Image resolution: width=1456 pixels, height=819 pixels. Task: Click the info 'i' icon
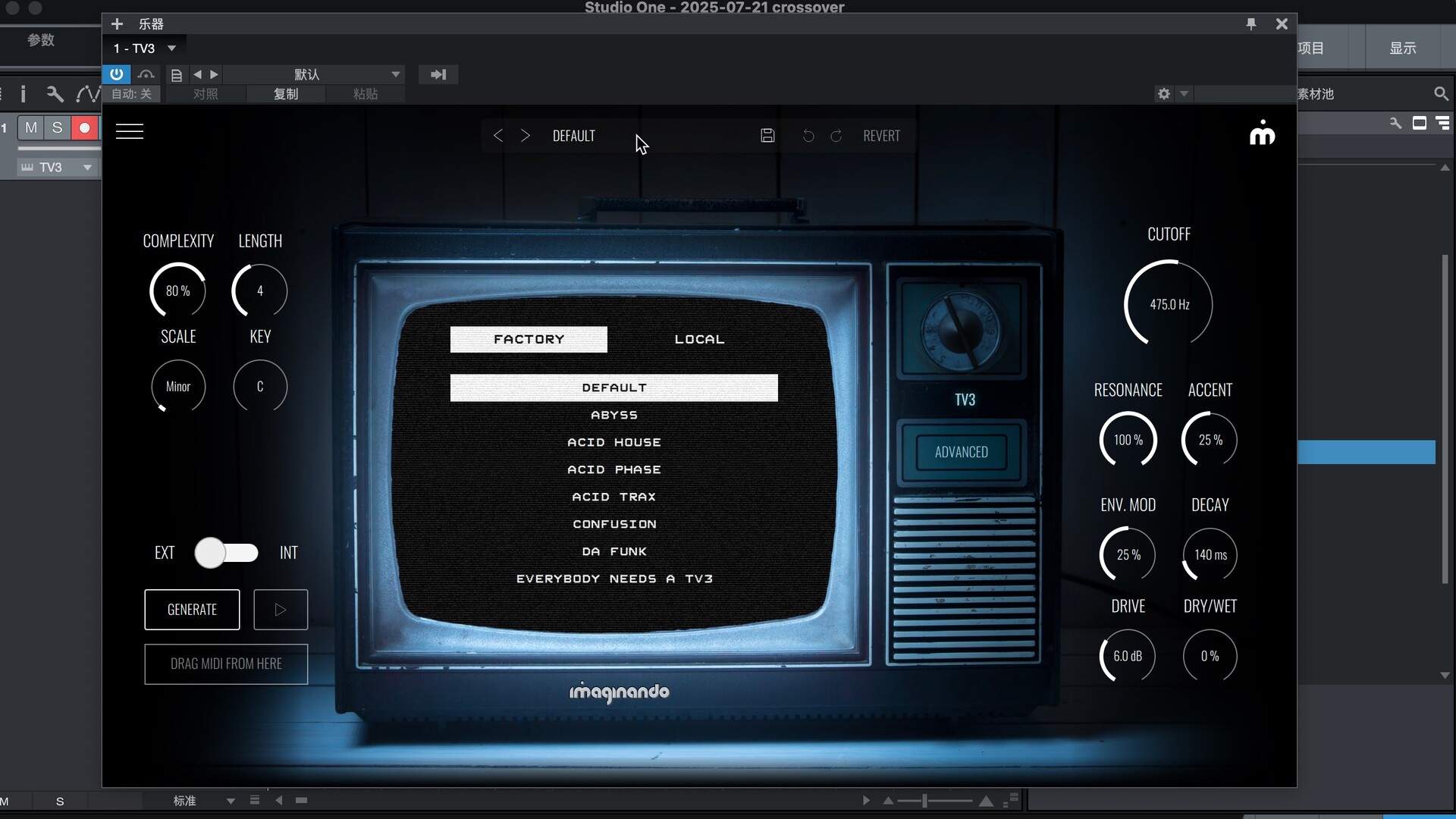pyautogui.click(x=23, y=94)
